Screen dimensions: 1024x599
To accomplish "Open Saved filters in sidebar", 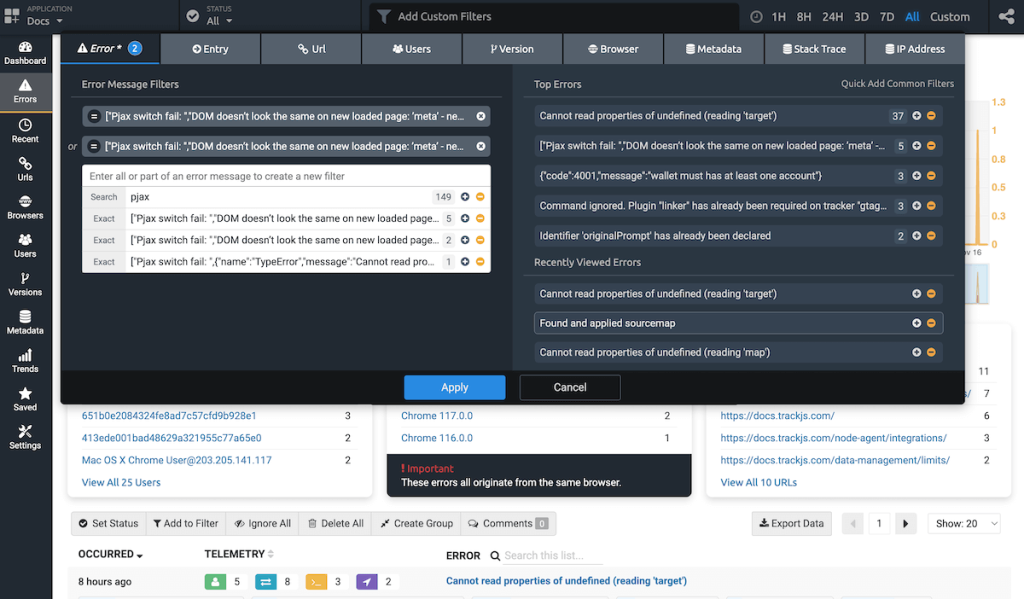I will pyautogui.click(x=25, y=398).
